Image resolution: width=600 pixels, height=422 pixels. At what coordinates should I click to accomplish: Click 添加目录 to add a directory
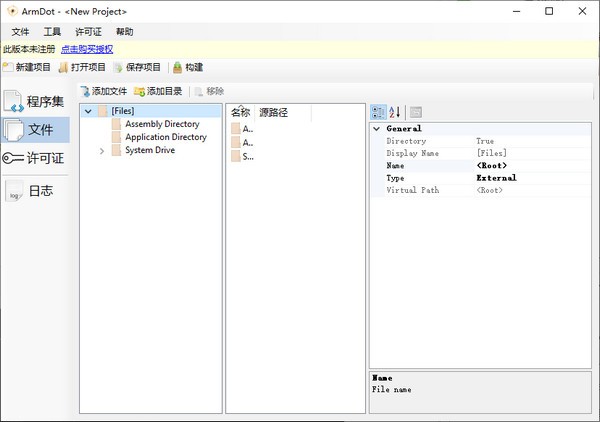[158, 91]
